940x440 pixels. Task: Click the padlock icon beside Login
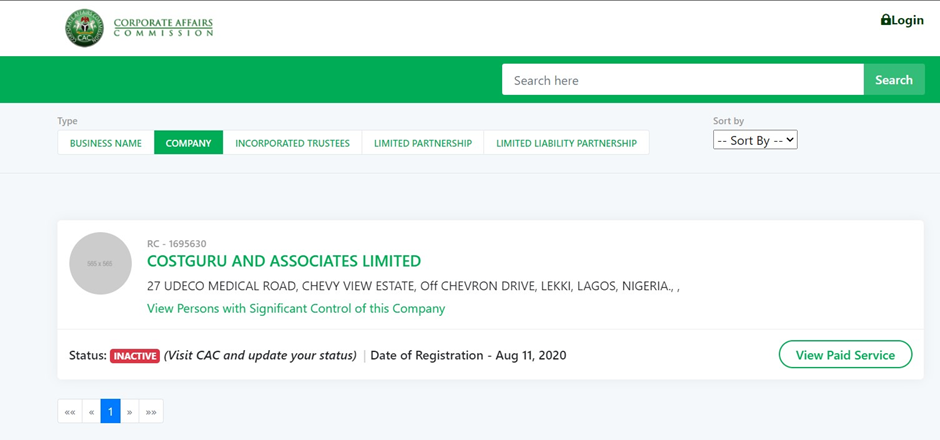click(885, 20)
